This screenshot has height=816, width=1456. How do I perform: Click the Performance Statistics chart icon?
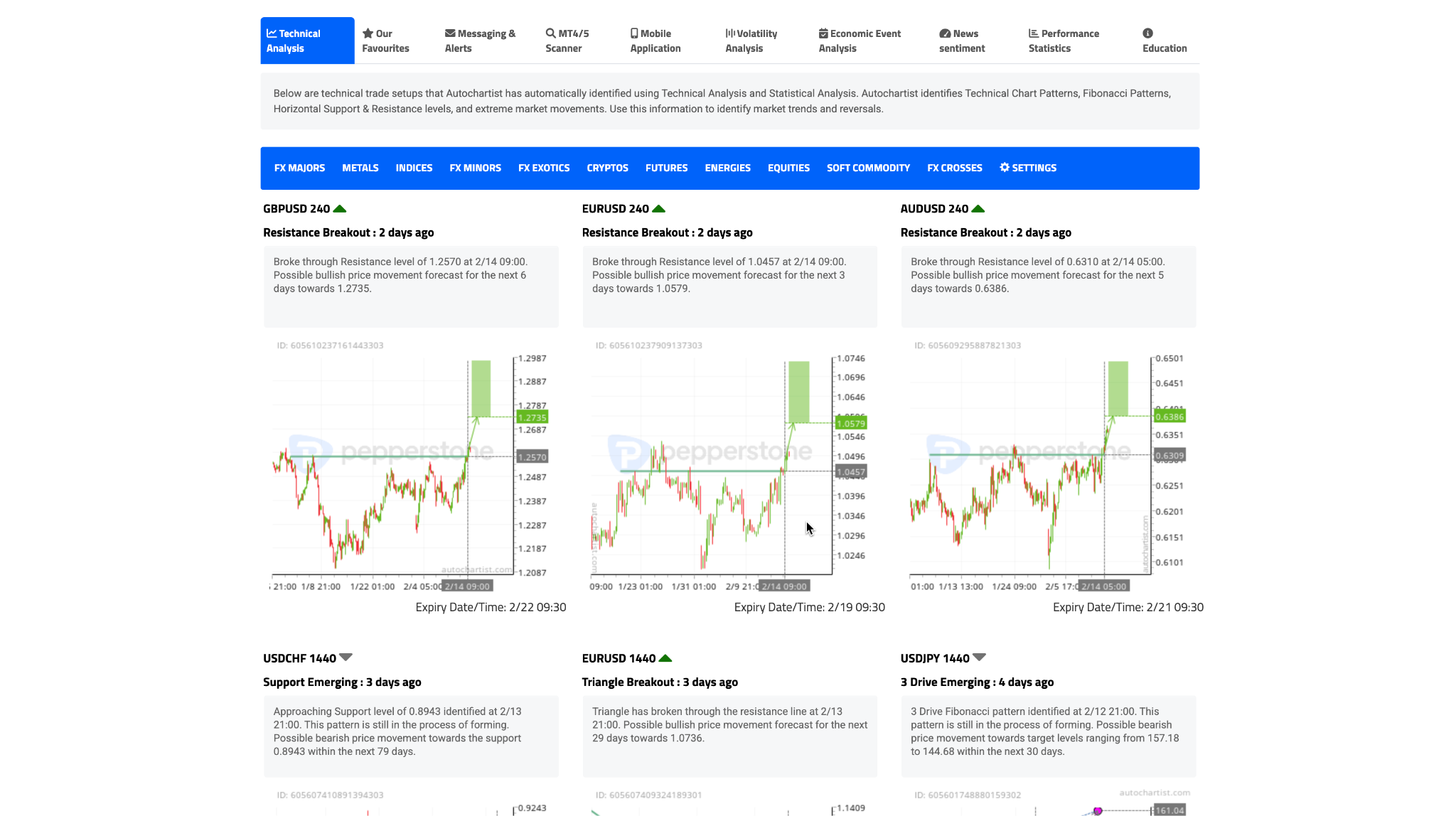[x=1034, y=33]
